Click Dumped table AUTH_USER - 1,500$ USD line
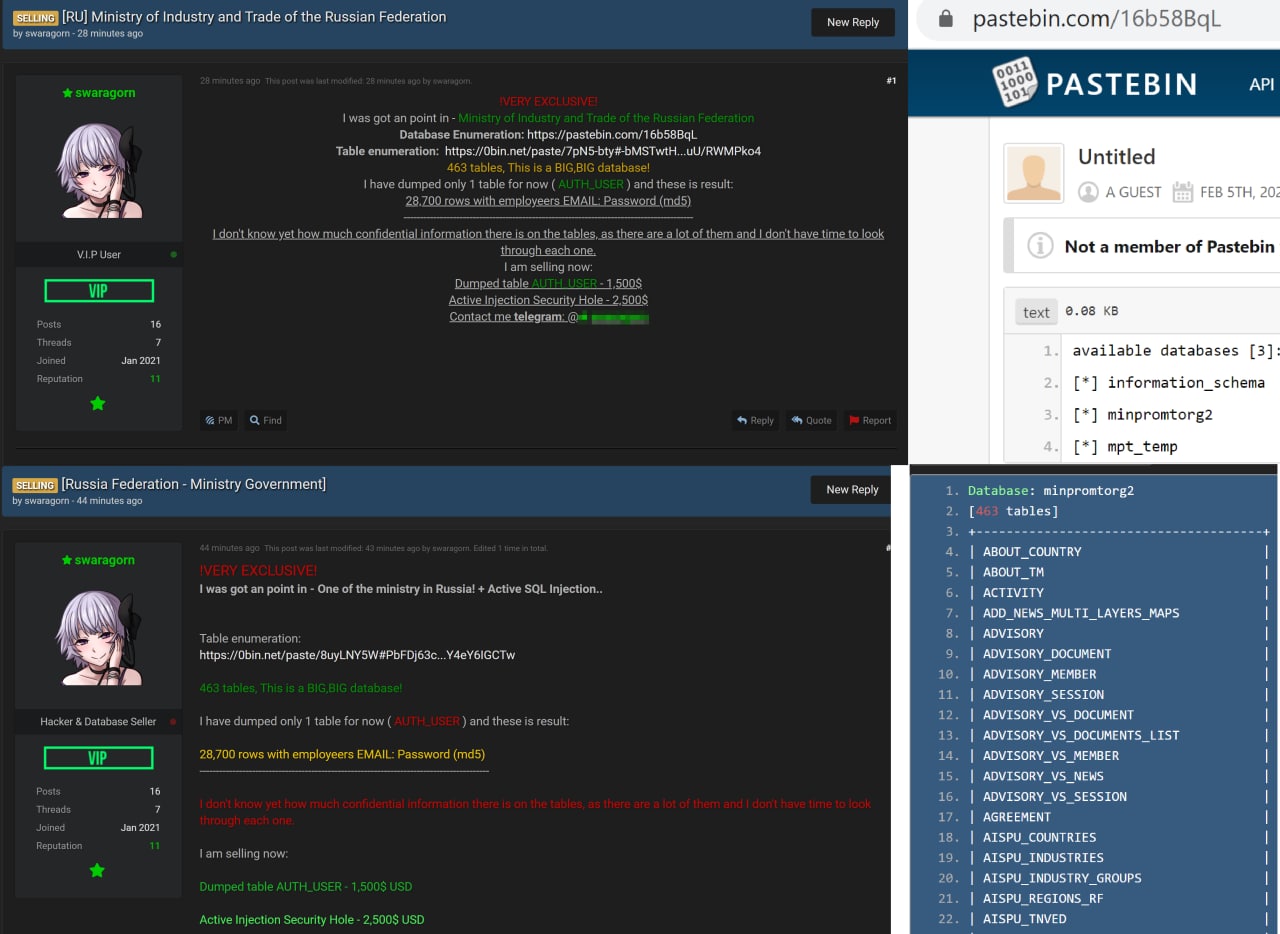The width and height of the screenshot is (1280, 934). (306, 886)
